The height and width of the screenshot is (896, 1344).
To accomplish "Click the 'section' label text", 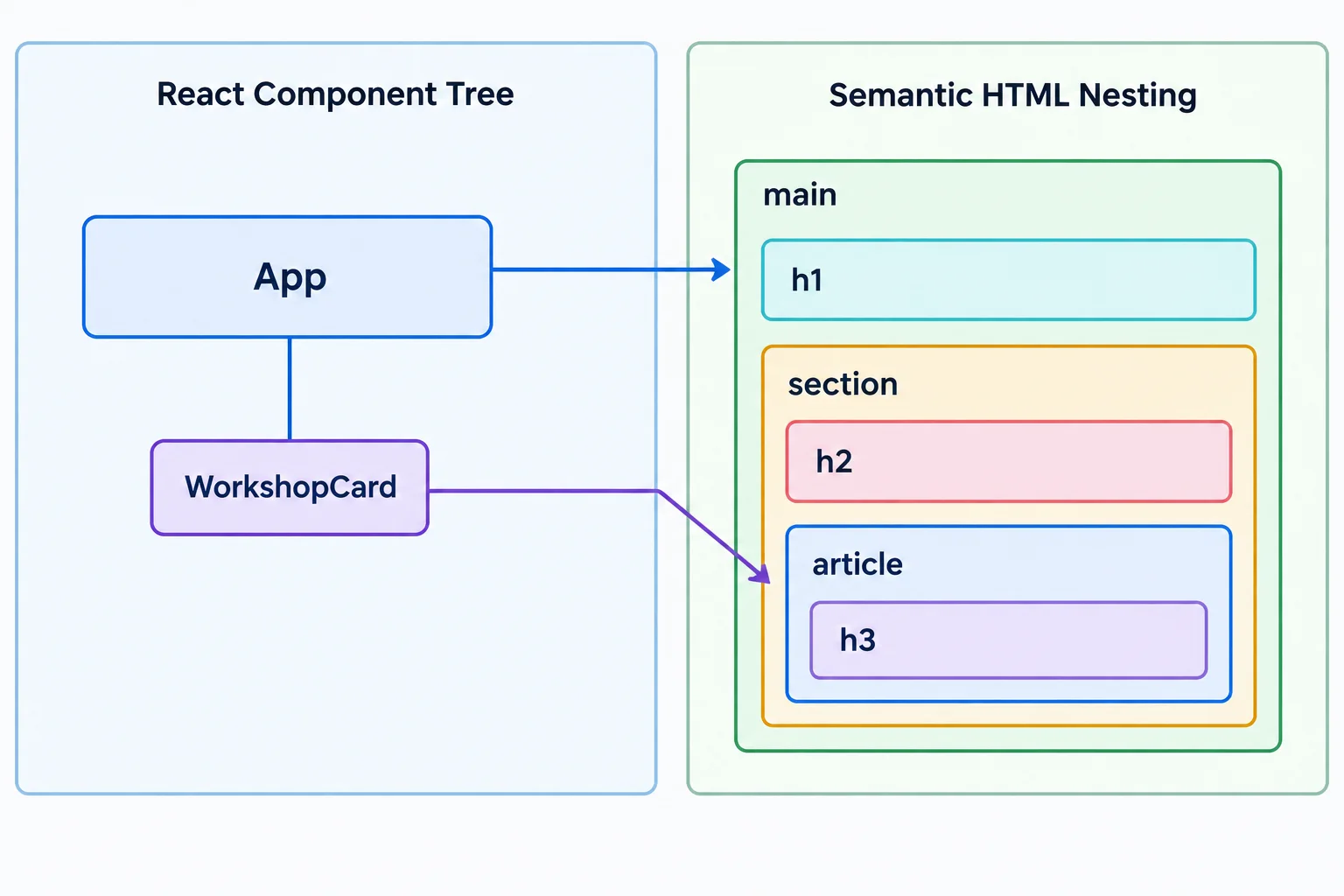I will 843,384.
